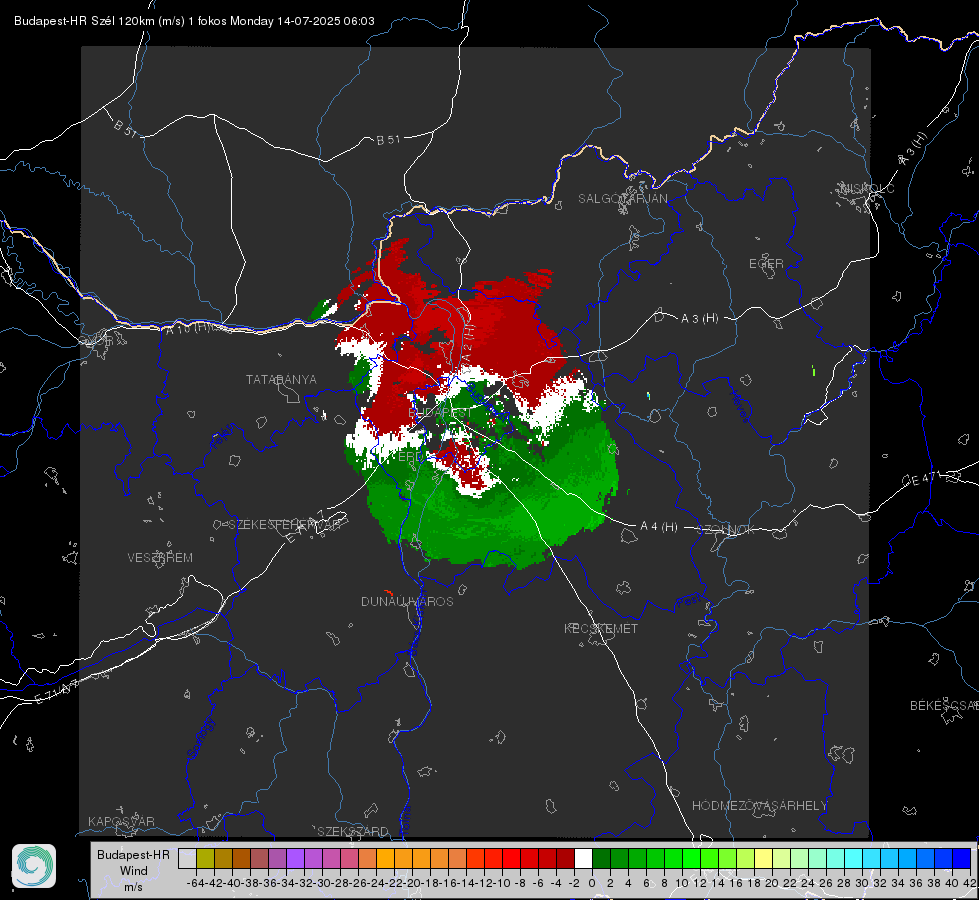
Task: Click the 'TATABÁNYA' city label
Action: pos(281,379)
